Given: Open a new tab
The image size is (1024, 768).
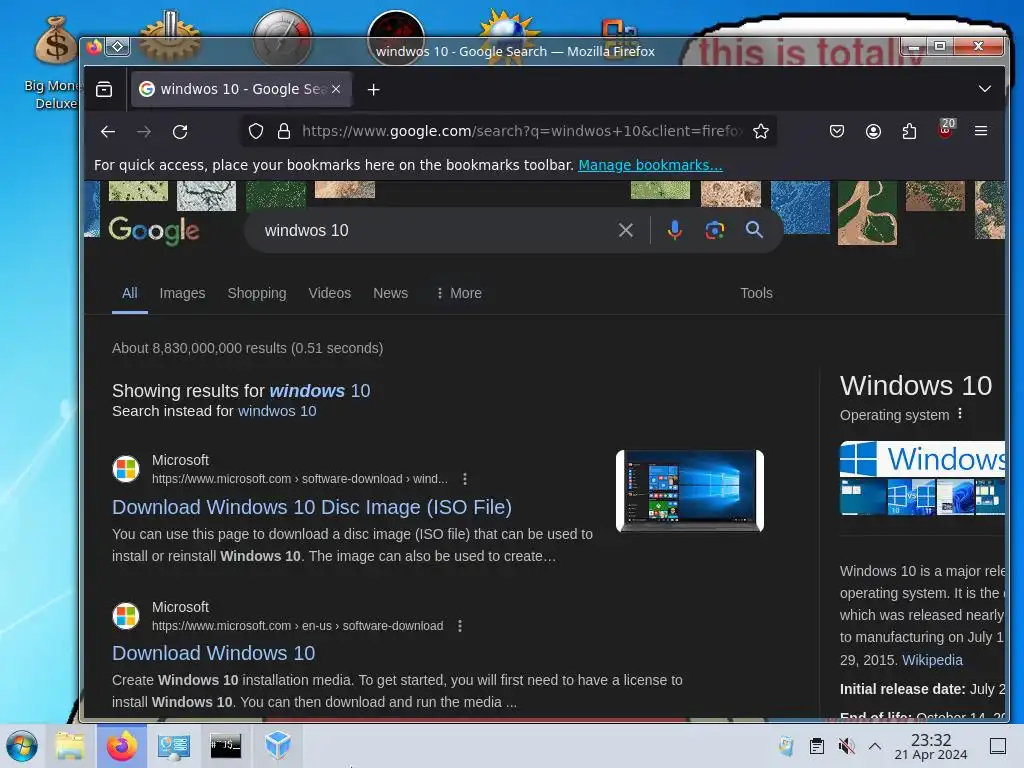Looking at the screenshot, I should click(x=374, y=89).
